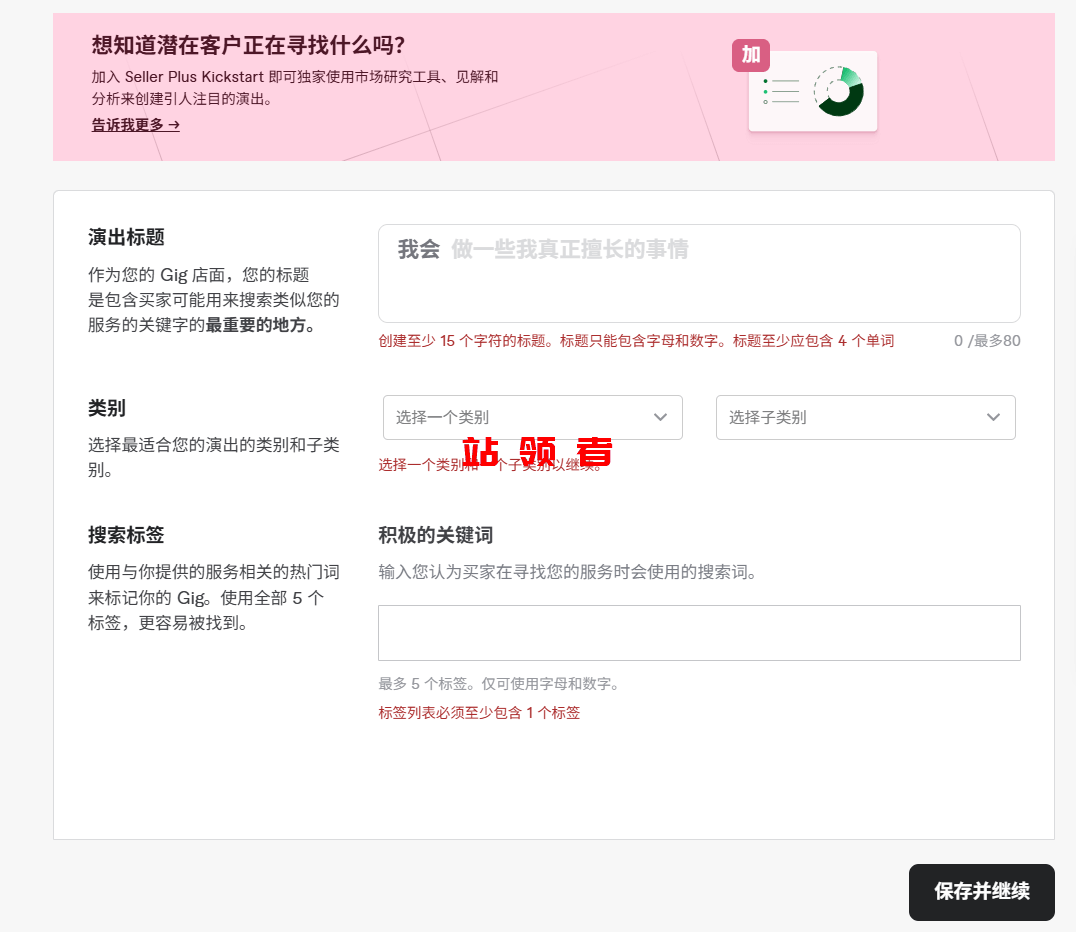Image resolution: width=1076 pixels, height=932 pixels.
Task: Click the 积极的关键词 label
Action: pyautogui.click(x=435, y=535)
